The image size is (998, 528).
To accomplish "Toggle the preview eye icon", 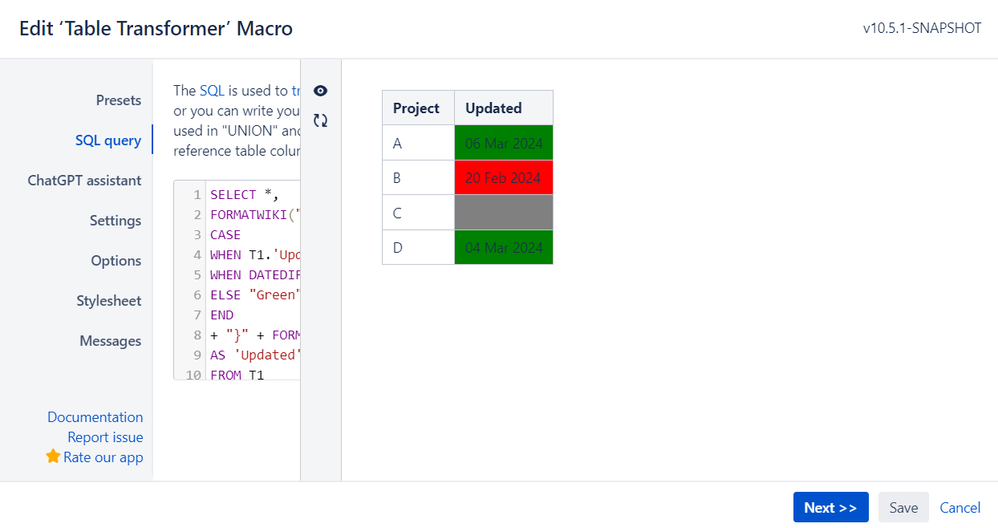I will (320, 91).
